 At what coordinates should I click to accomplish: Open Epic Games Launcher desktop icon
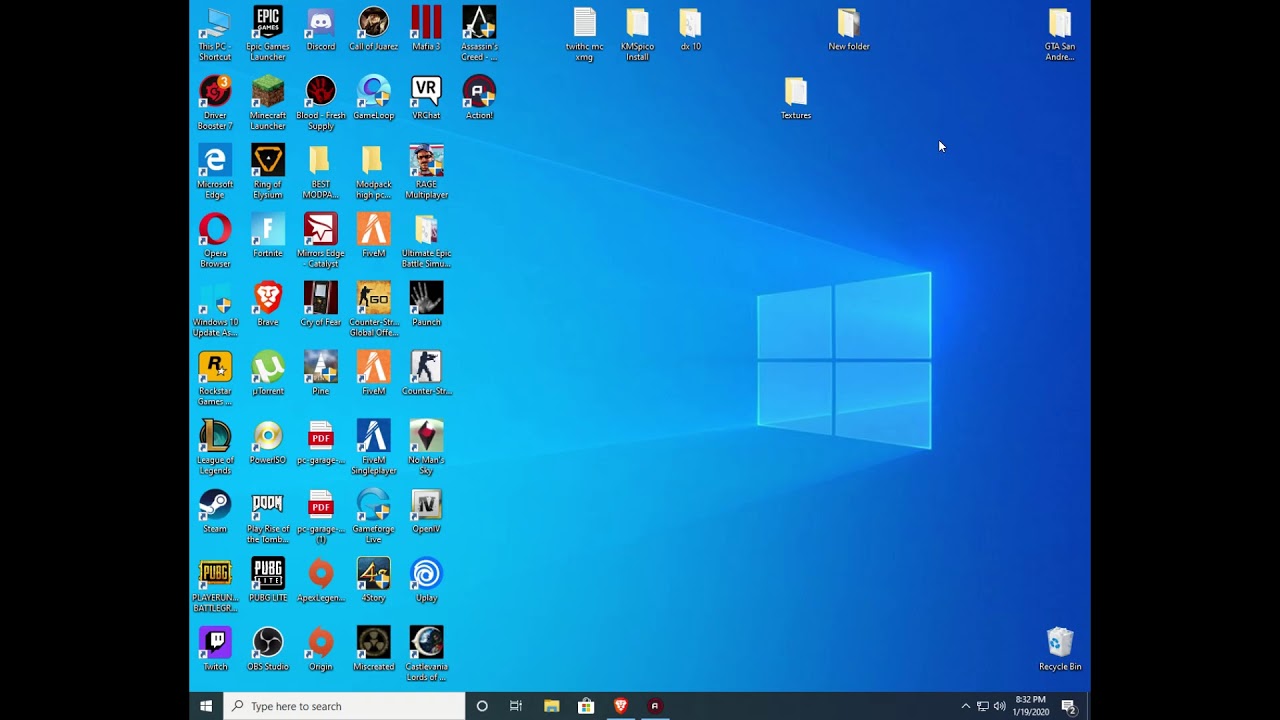tap(268, 33)
